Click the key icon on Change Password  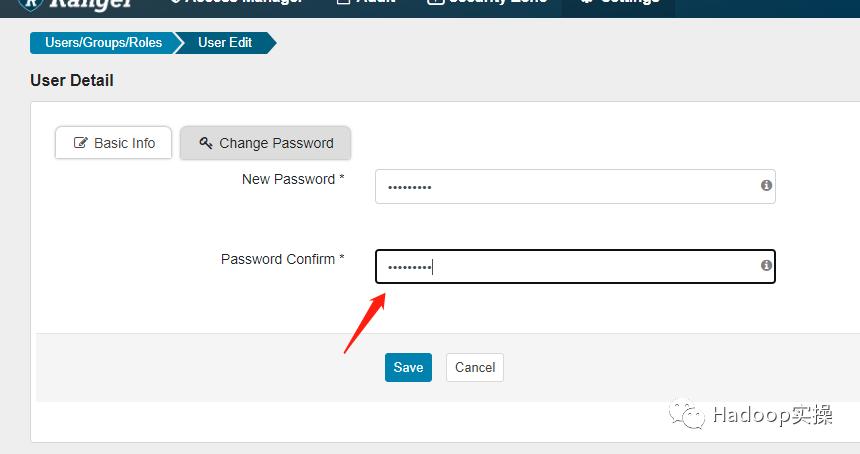206,143
